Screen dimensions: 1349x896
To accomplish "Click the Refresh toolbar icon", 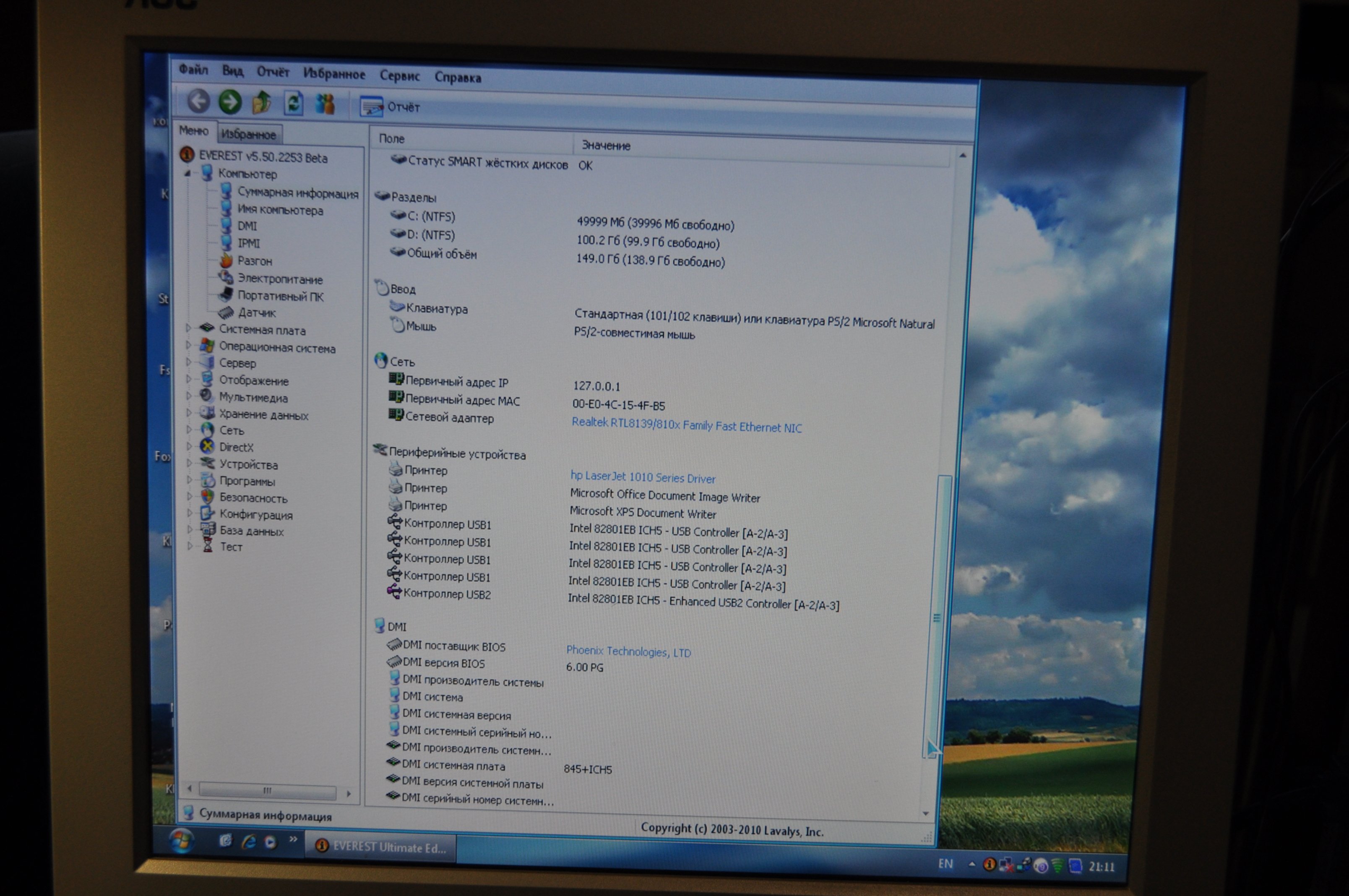I will (293, 104).
